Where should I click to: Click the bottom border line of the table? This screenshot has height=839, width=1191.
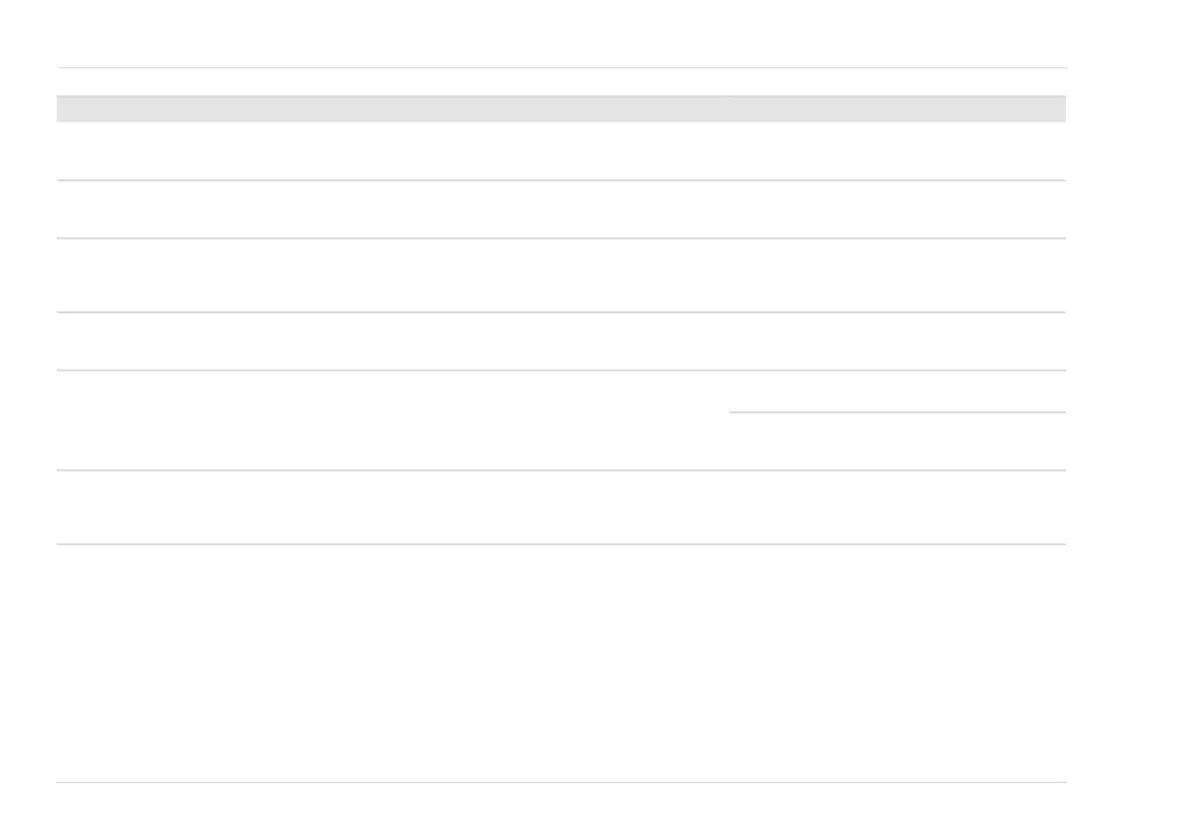click(560, 782)
